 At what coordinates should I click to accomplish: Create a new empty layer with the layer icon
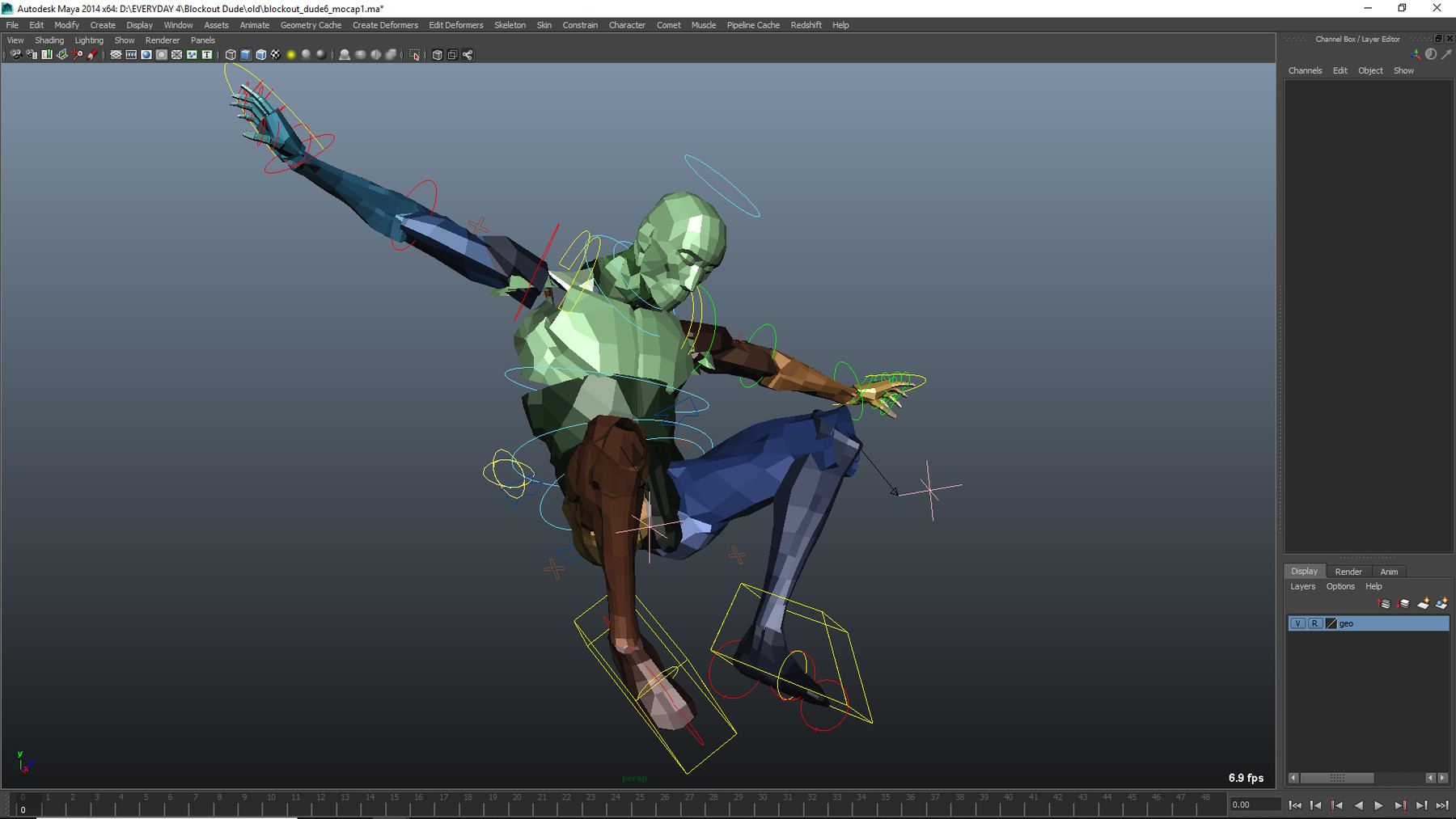click(1423, 604)
